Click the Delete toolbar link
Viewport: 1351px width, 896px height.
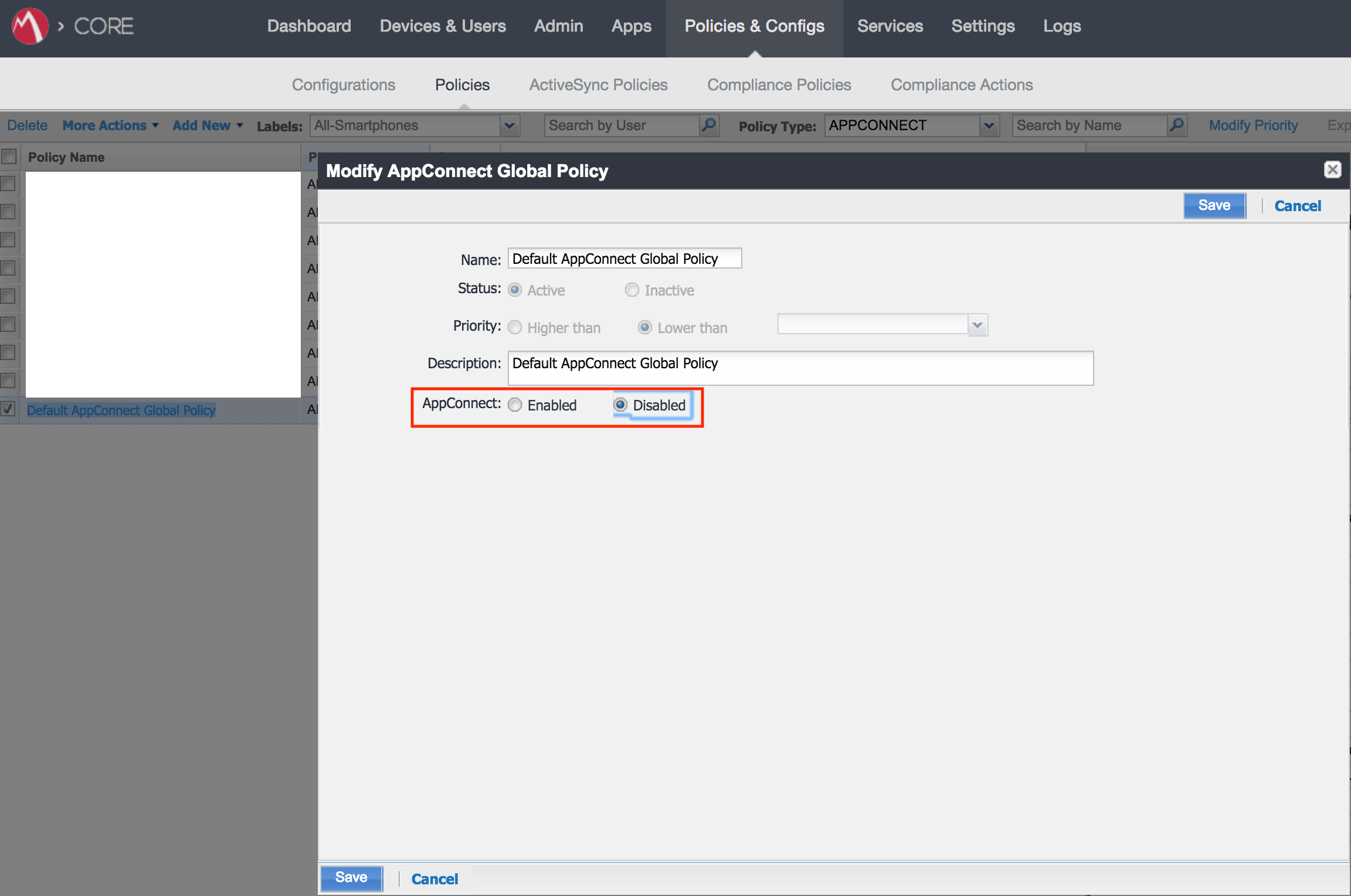[27, 125]
